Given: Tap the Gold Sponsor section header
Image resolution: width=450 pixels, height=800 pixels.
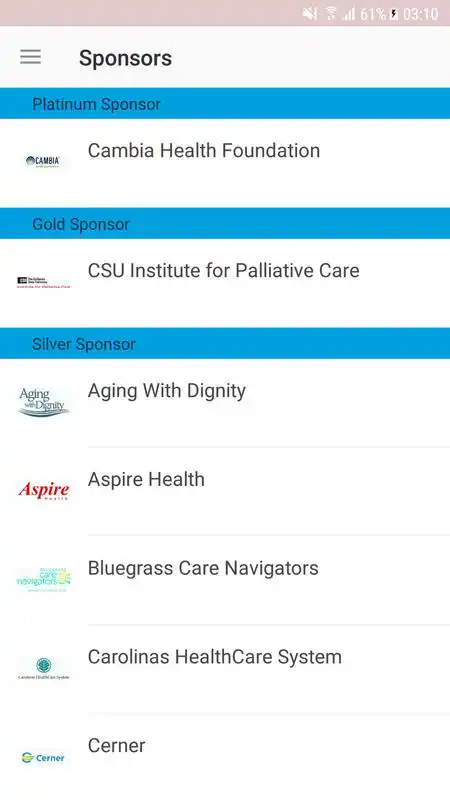Looking at the screenshot, I should pos(225,223).
